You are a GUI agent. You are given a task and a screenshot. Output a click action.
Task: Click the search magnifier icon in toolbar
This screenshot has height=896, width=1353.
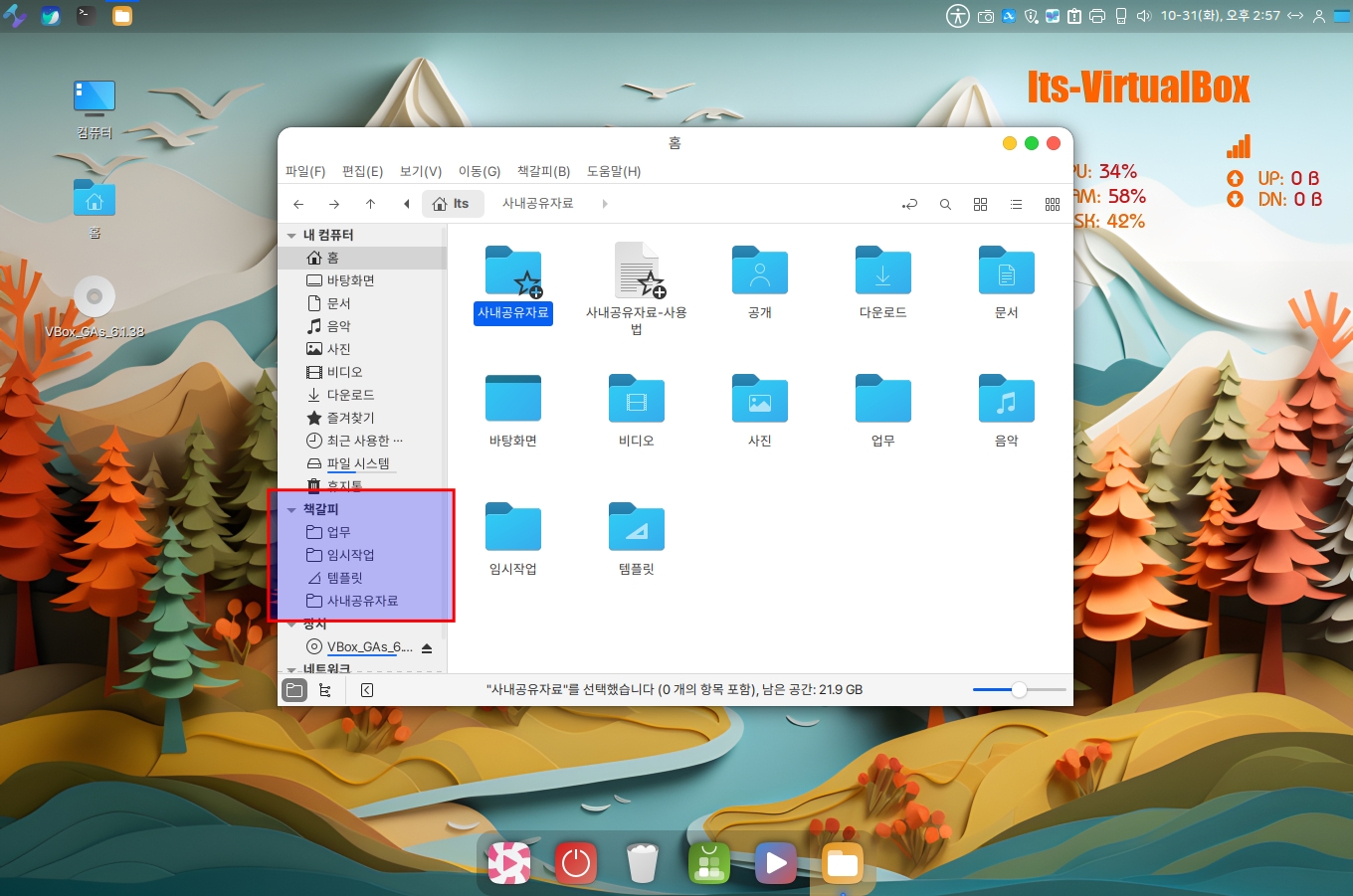tap(945, 204)
